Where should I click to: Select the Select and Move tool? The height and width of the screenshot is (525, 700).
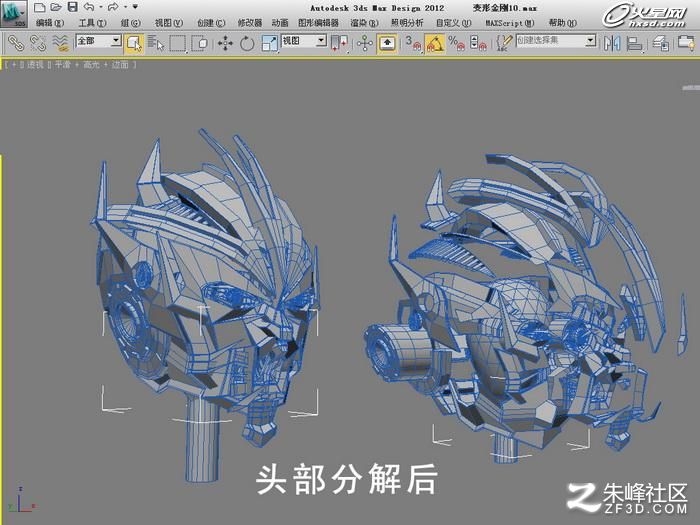225,43
